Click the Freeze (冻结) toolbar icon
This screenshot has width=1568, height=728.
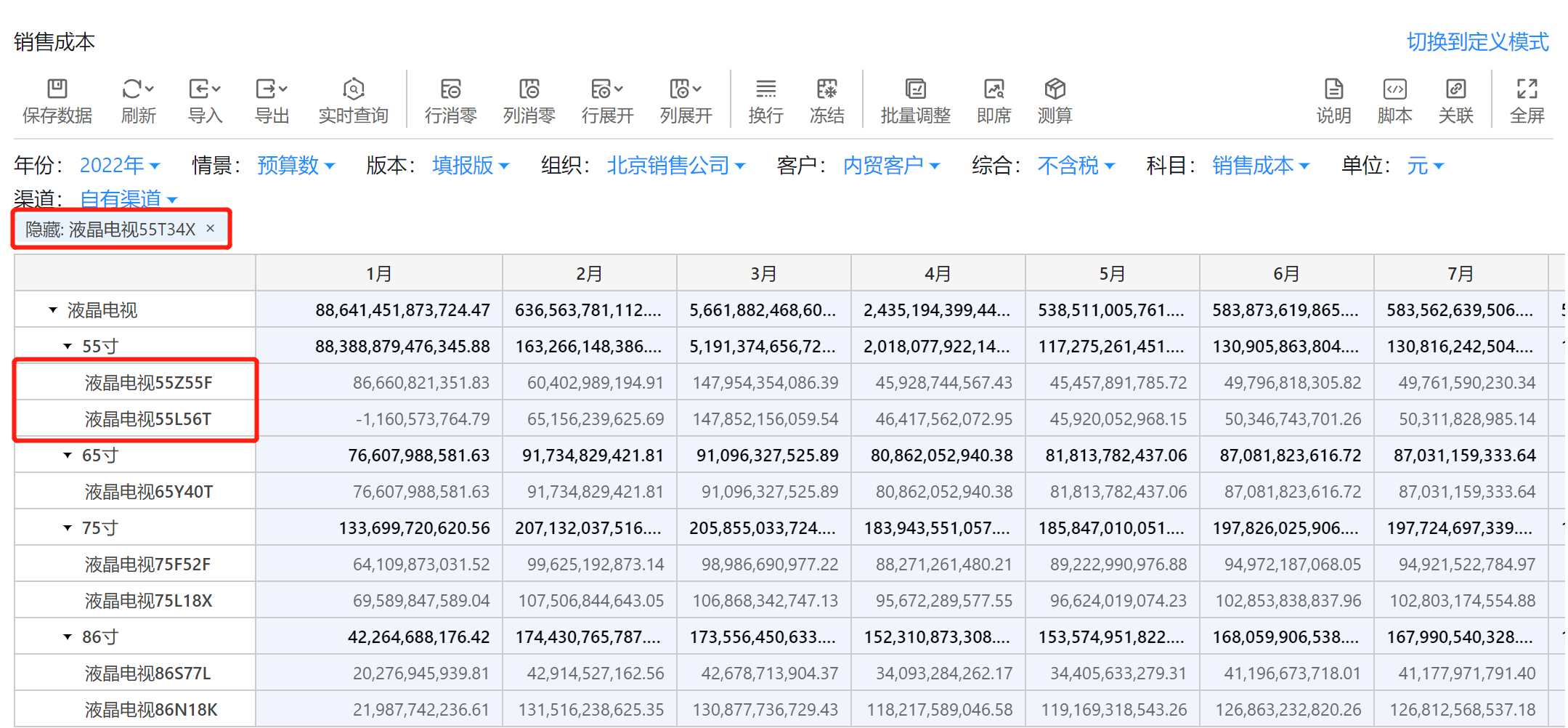826,89
